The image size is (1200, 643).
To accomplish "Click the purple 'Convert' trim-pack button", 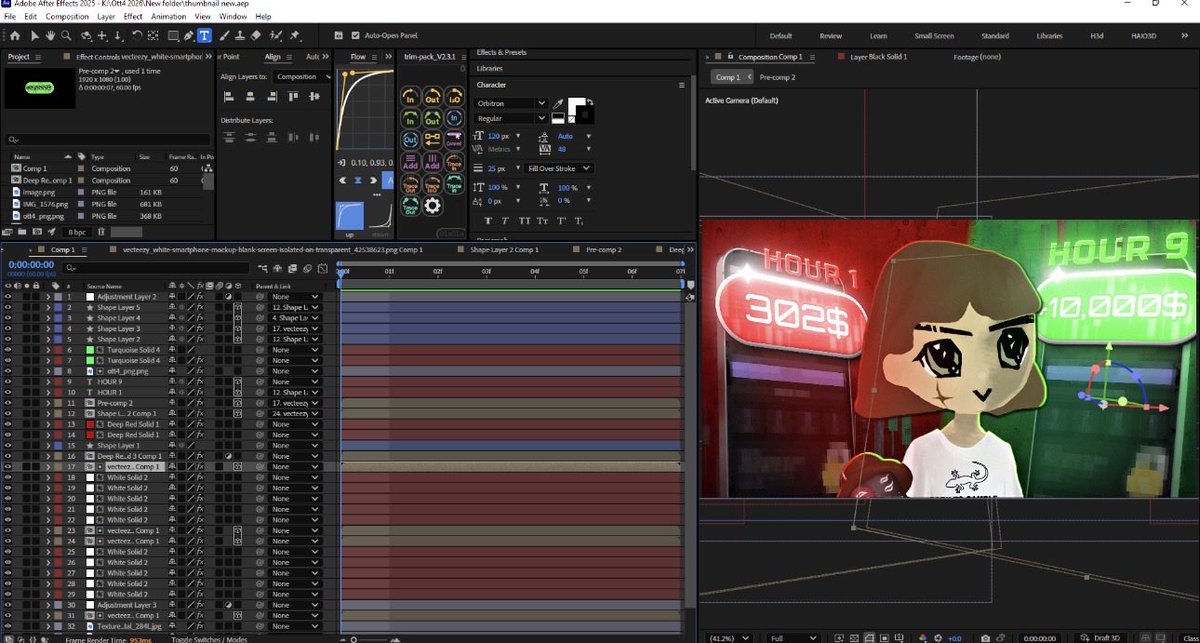I will [x=454, y=142].
